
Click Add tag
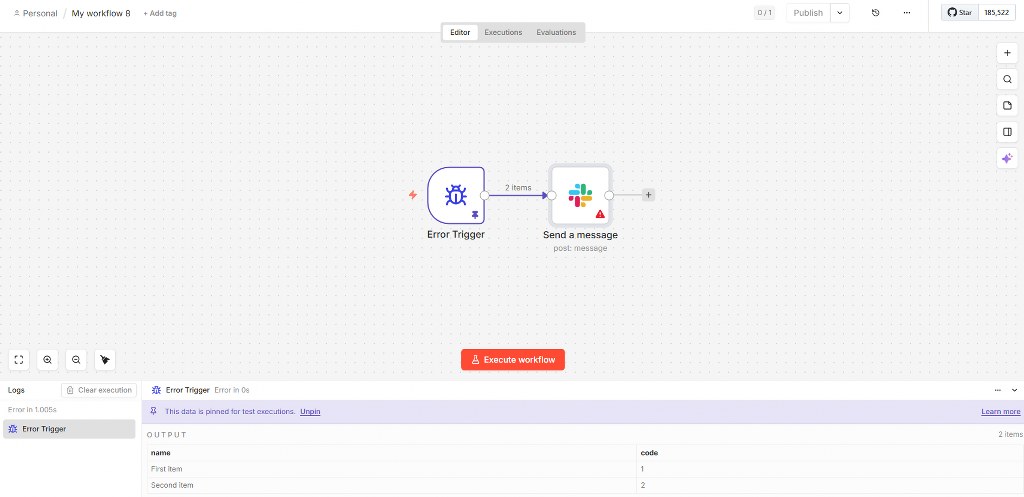coord(160,13)
